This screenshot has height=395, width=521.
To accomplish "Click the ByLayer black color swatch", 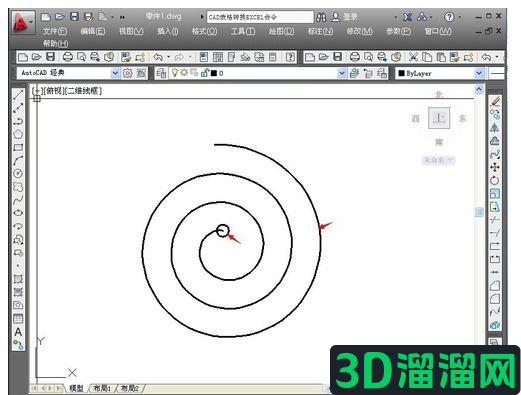I will click(402, 73).
